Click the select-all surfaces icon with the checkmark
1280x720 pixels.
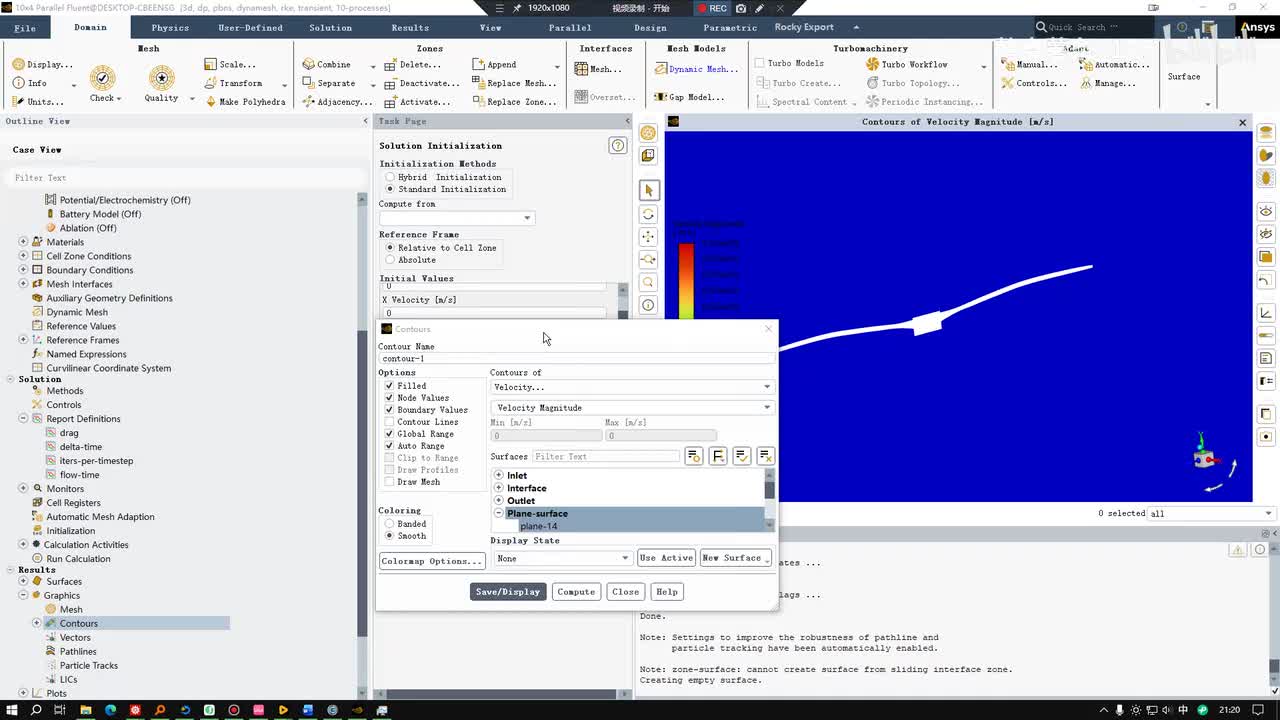tap(742, 456)
